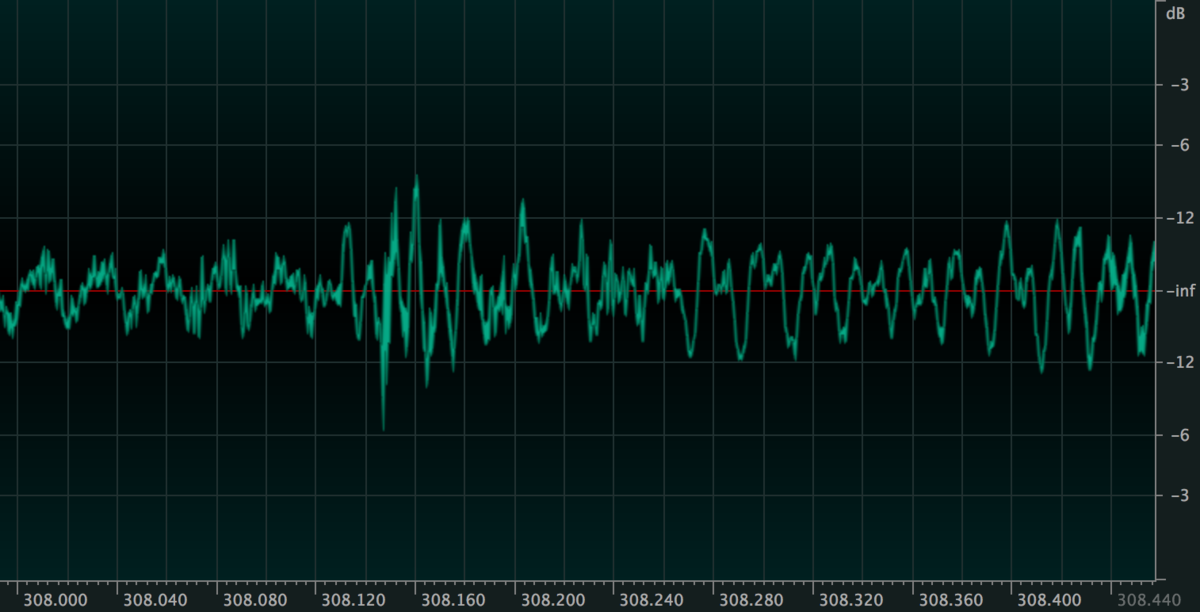
Task: Click the 308.320 time ruler label
Action: [852, 600]
